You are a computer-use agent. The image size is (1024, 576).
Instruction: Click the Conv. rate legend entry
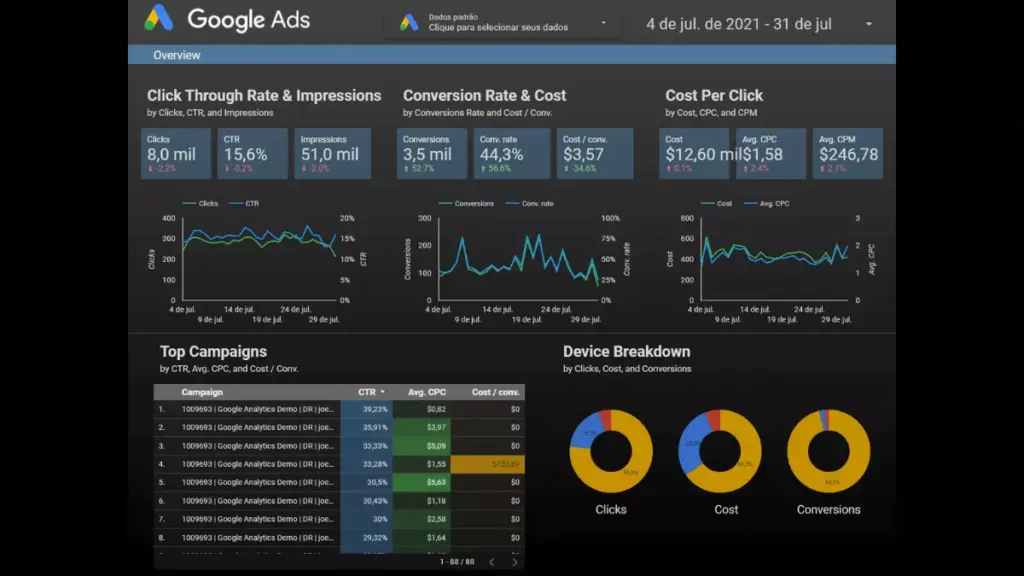pyautogui.click(x=530, y=204)
